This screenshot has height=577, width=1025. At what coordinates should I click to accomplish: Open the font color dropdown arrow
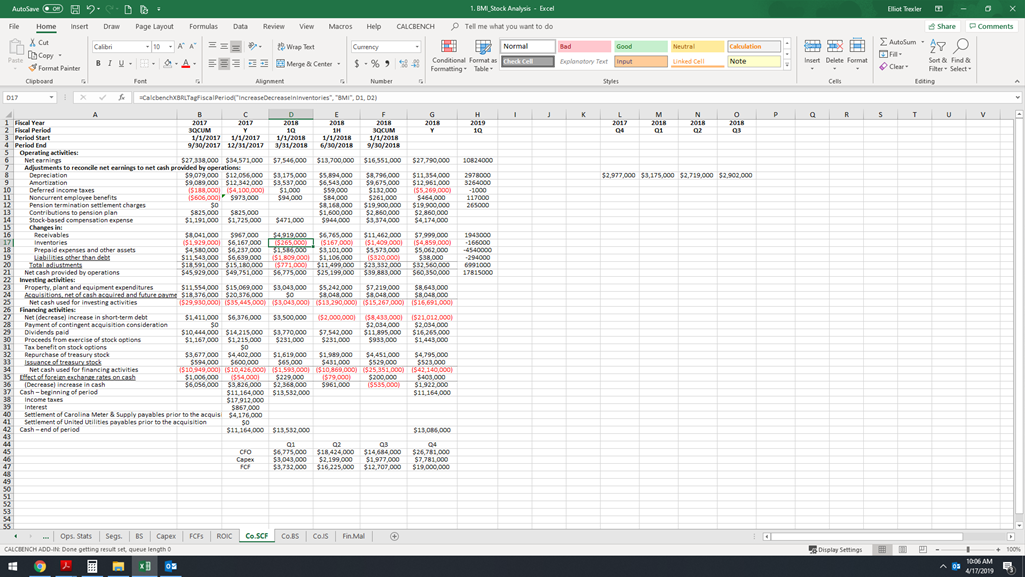(x=194, y=64)
